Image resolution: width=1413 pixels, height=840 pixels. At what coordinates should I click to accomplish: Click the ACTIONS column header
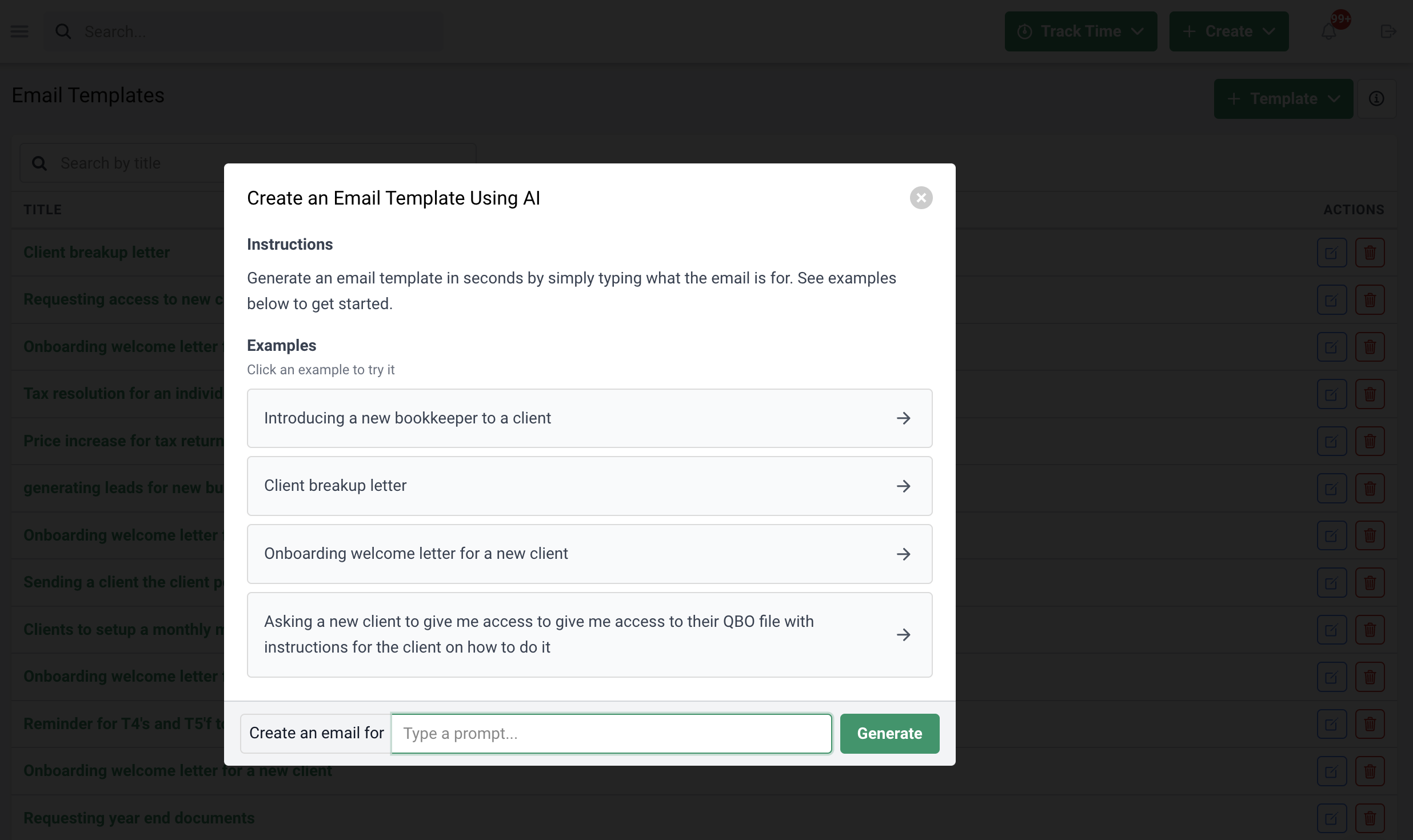pyautogui.click(x=1354, y=210)
